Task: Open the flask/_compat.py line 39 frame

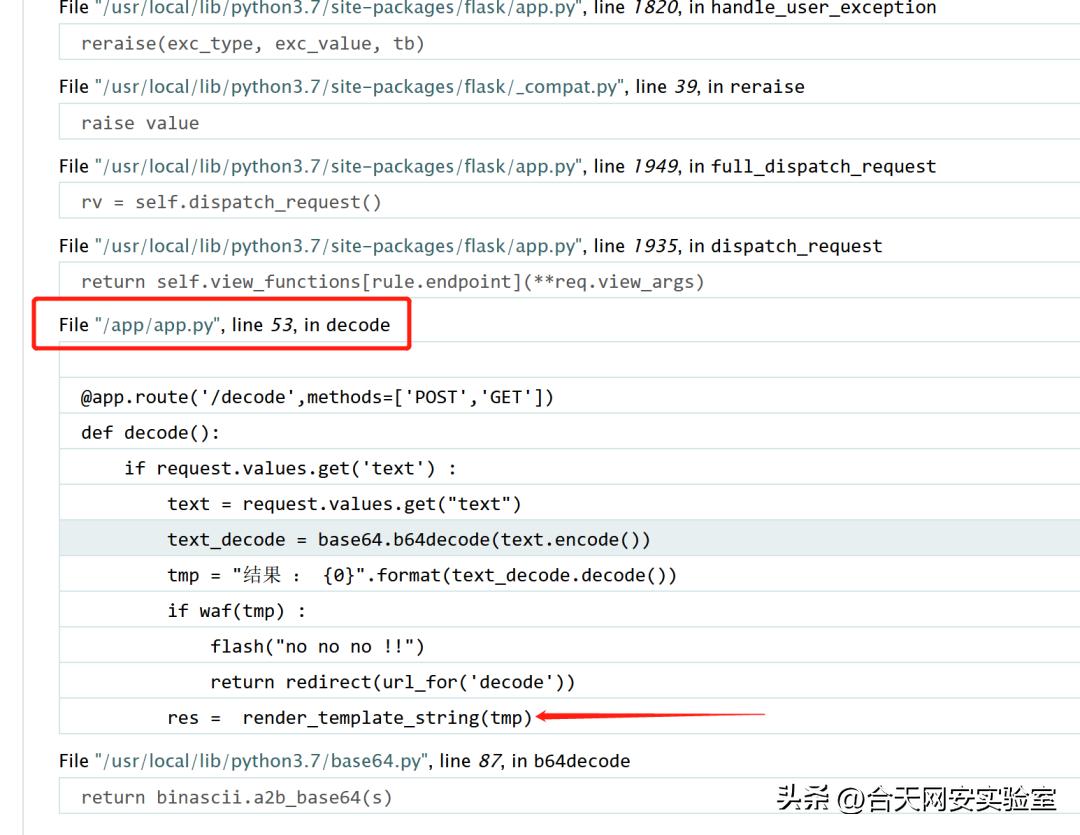Action: 431,87
